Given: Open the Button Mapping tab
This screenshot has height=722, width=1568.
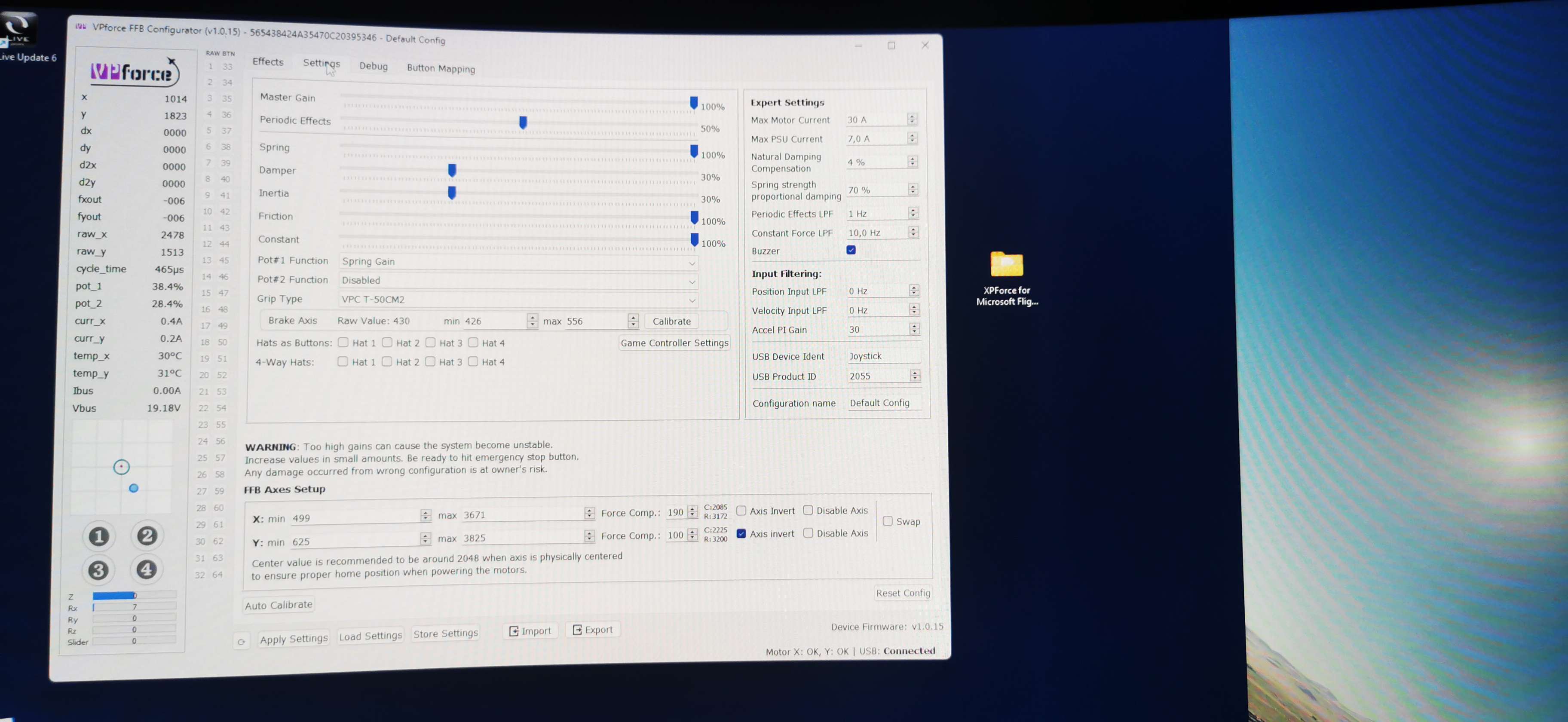Looking at the screenshot, I should point(441,68).
